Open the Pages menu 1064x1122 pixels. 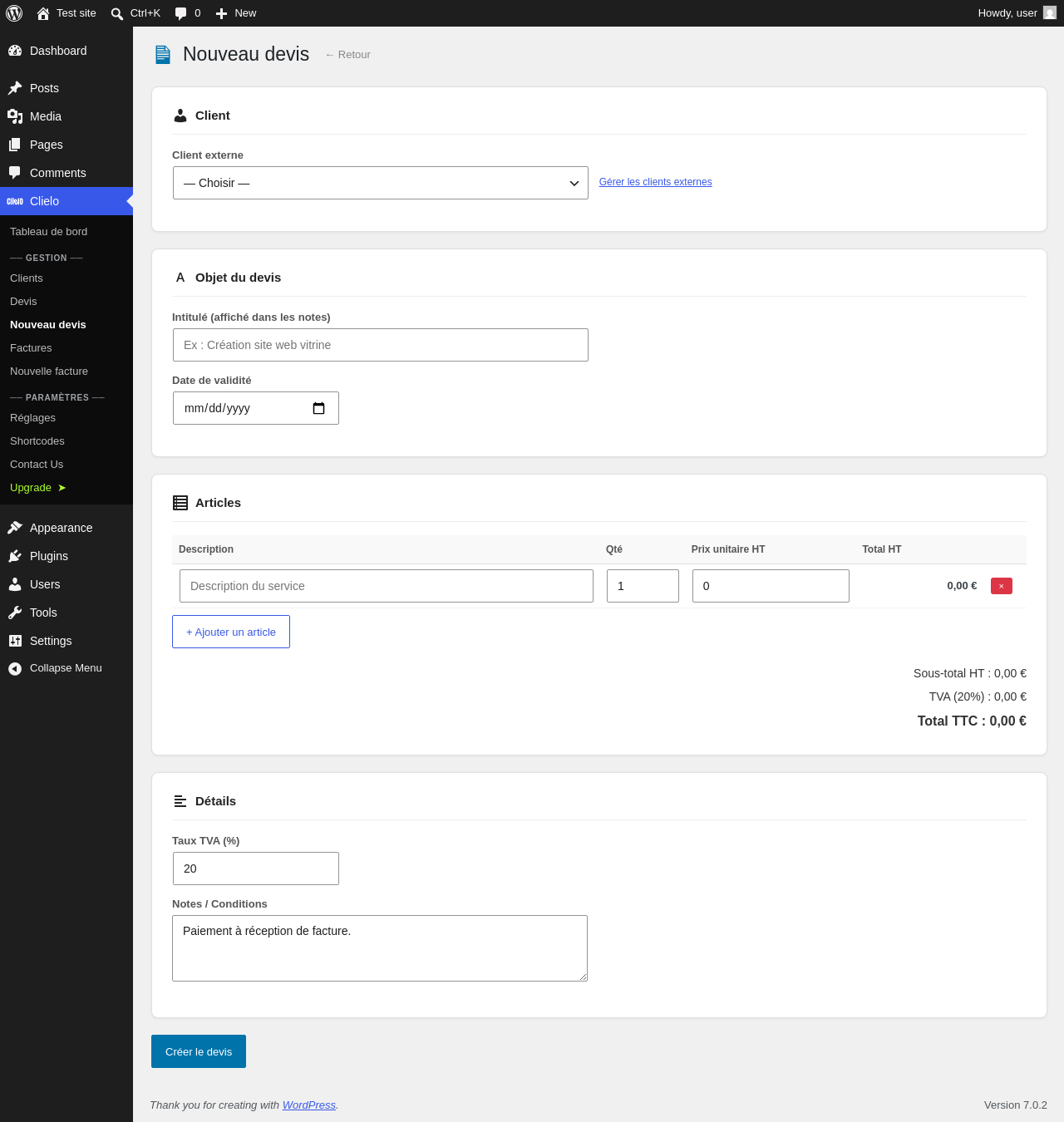click(x=66, y=145)
